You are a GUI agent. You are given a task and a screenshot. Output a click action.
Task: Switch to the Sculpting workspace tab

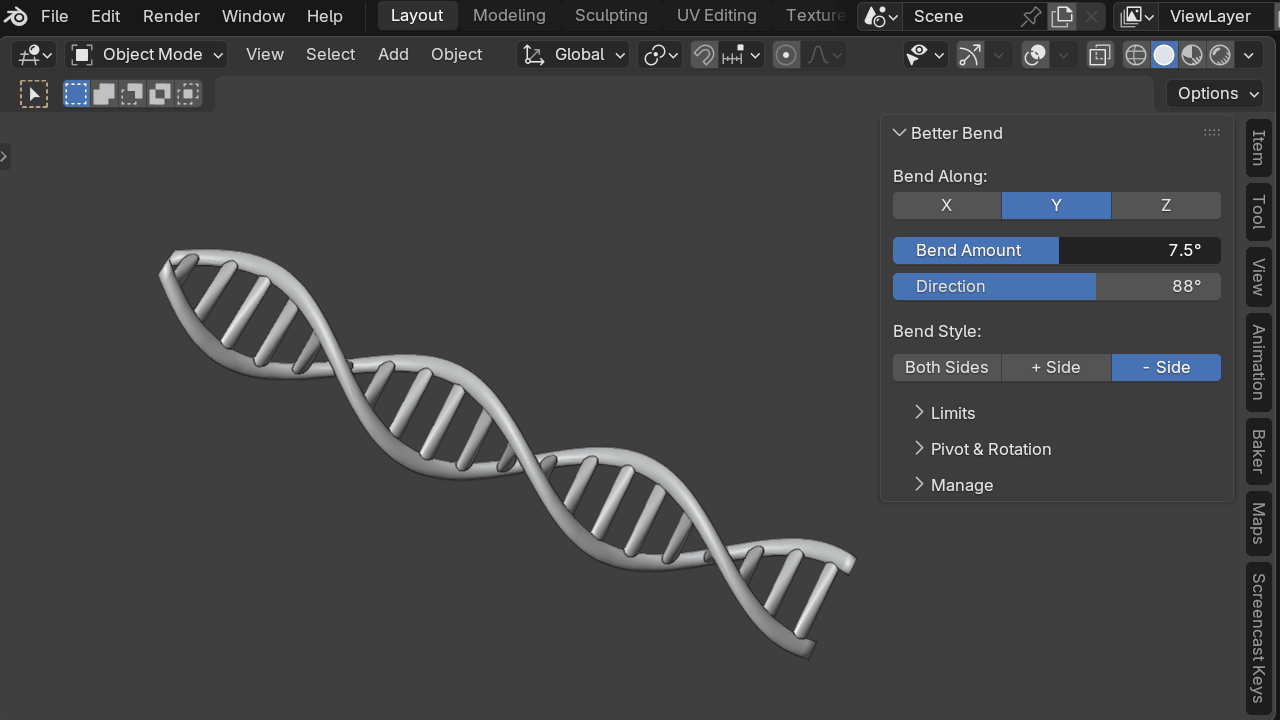pyautogui.click(x=611, y=16)
